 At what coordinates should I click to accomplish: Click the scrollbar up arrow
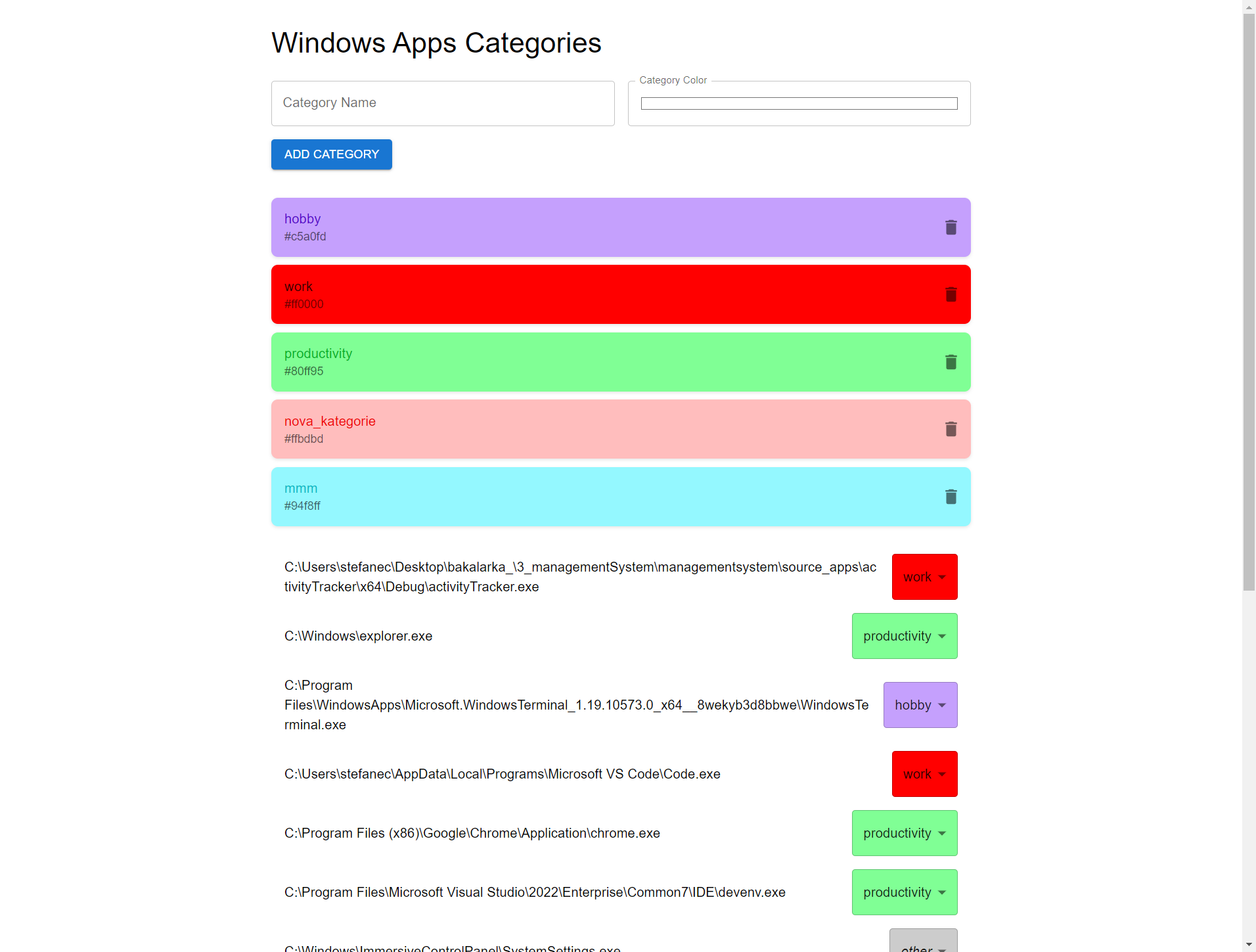tap(1249, 7)
